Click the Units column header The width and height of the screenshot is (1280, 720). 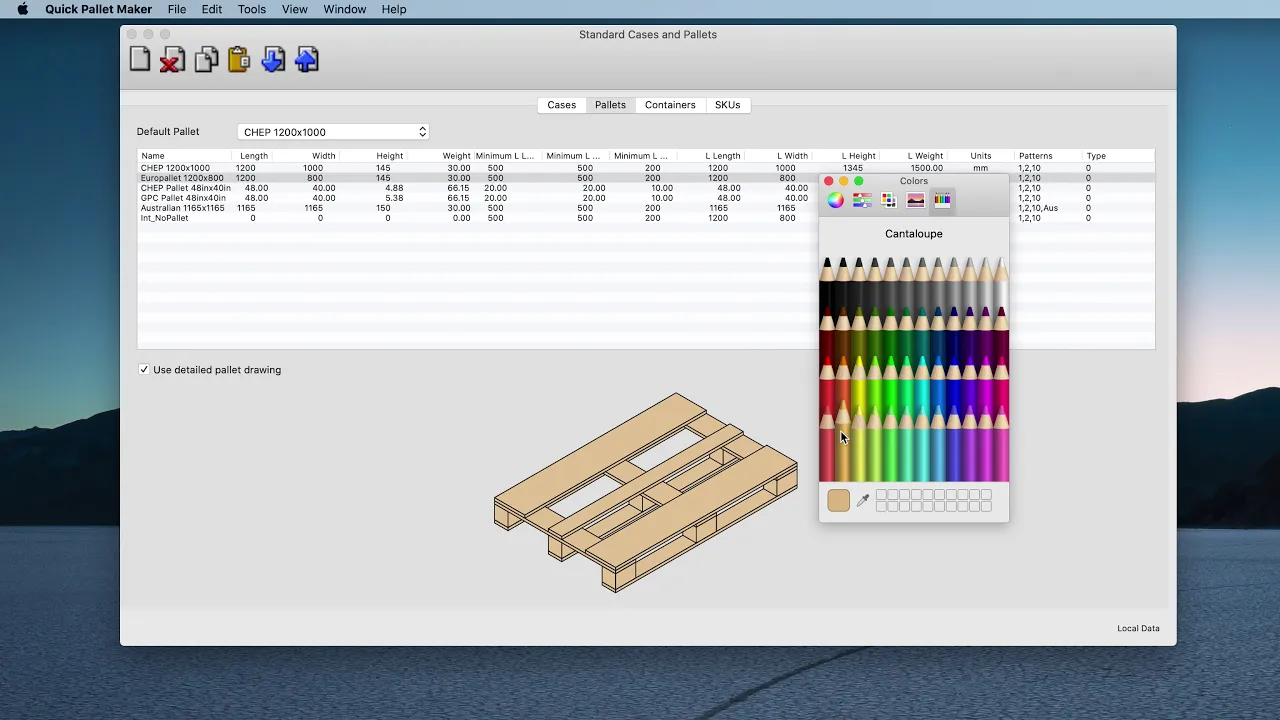(x=980, y=156)
